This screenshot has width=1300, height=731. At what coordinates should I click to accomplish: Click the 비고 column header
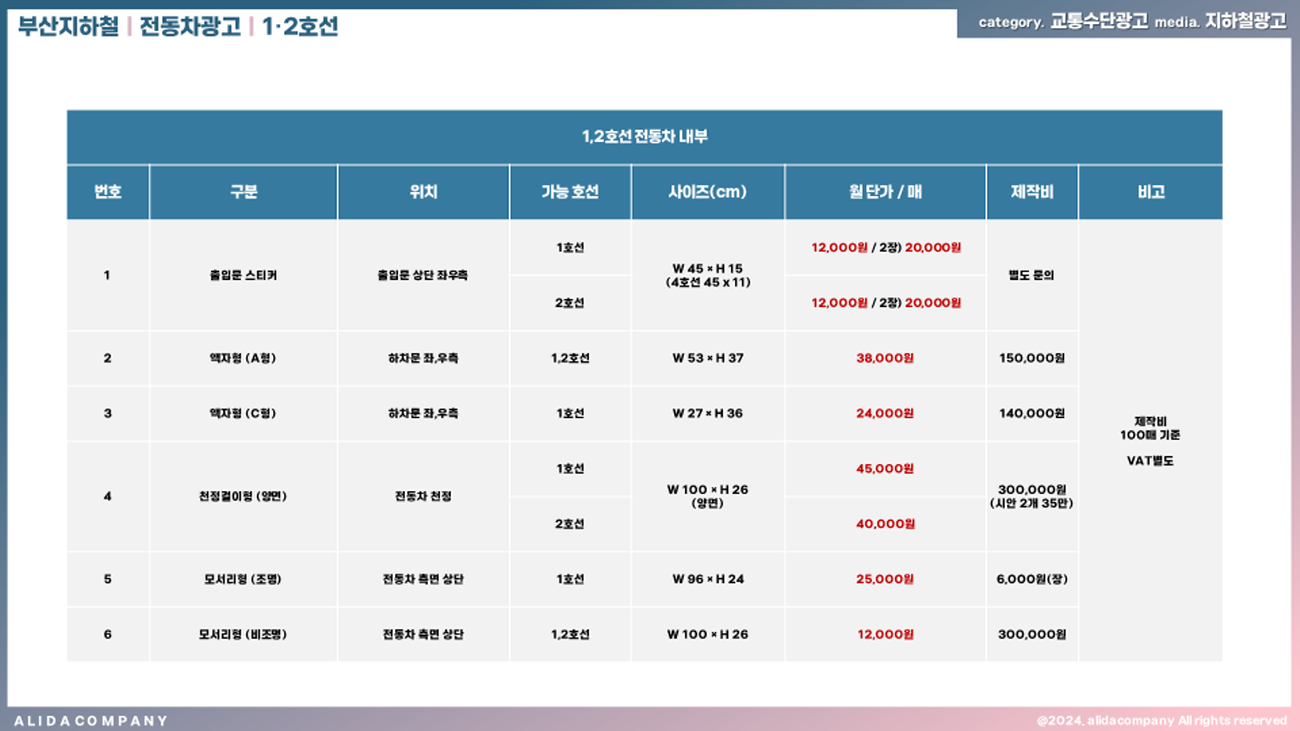click(x=1150, y=192)
